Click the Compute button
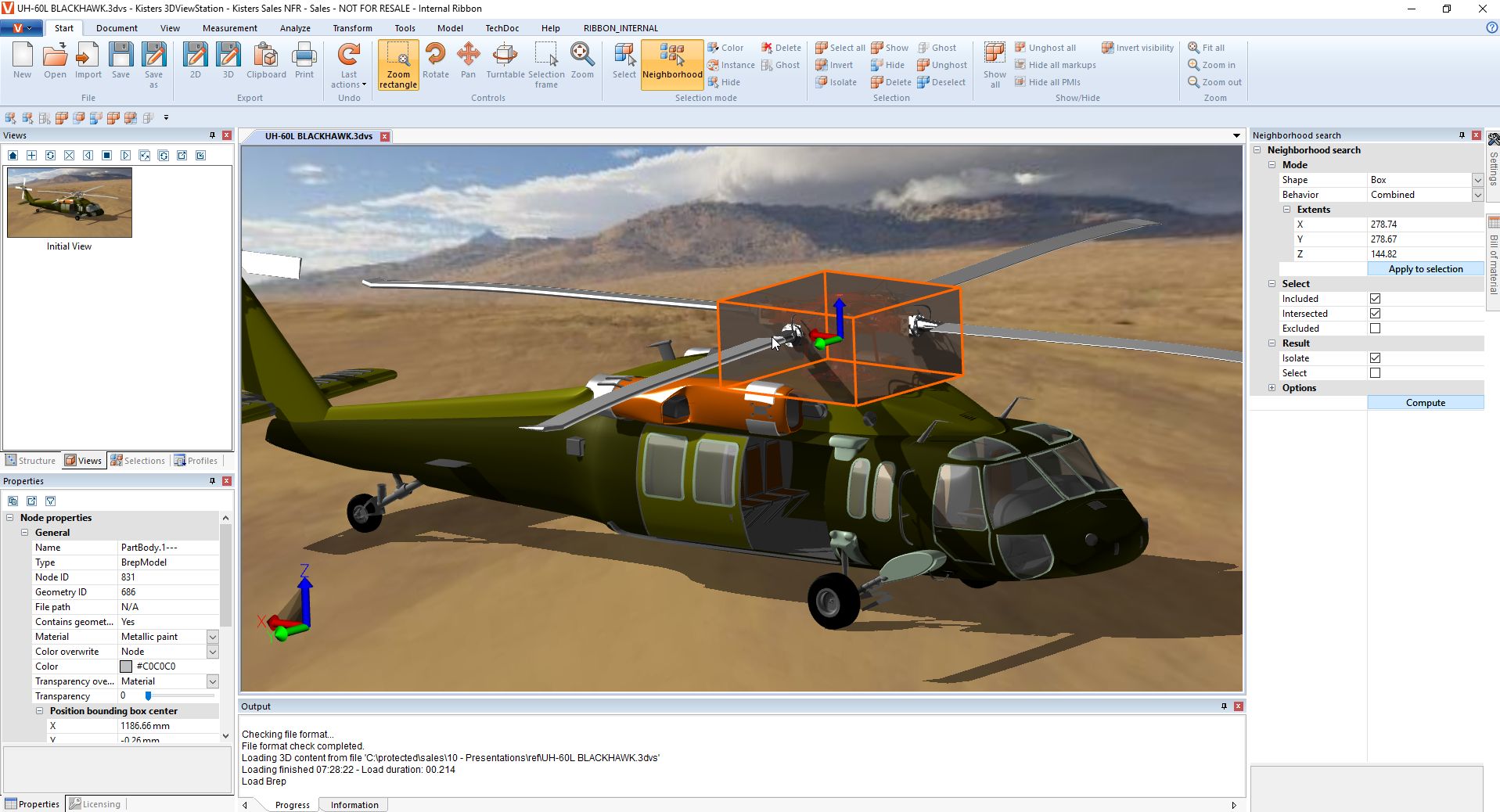 (1425, 403)
